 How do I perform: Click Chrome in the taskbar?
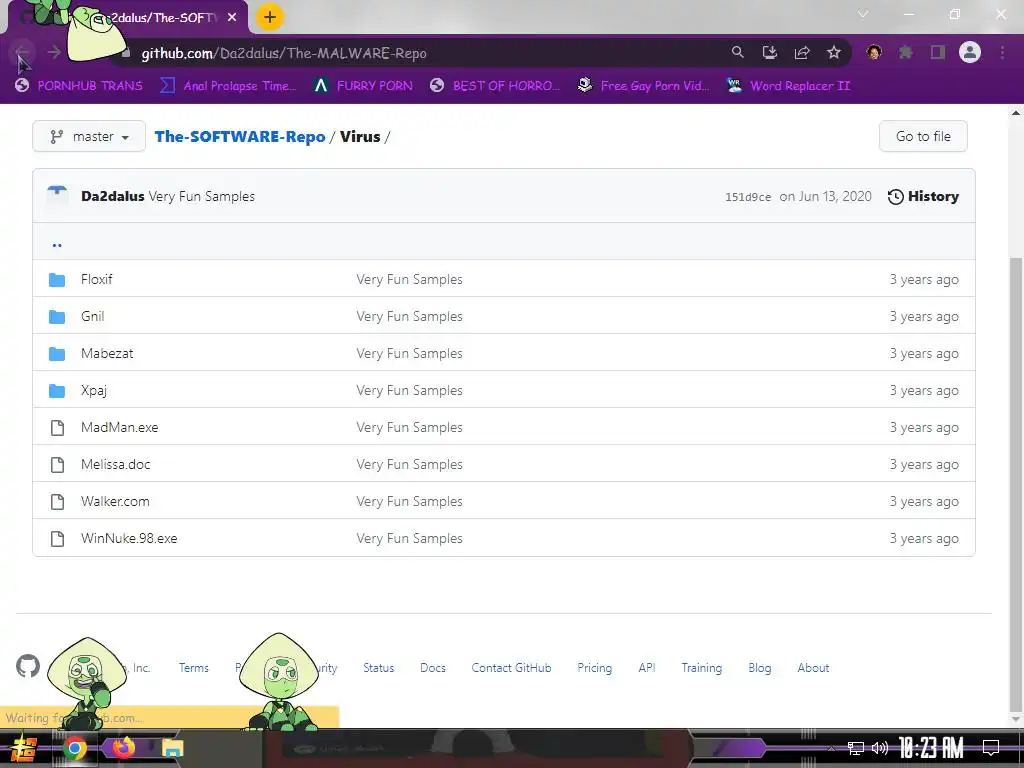tap(74, 748)
